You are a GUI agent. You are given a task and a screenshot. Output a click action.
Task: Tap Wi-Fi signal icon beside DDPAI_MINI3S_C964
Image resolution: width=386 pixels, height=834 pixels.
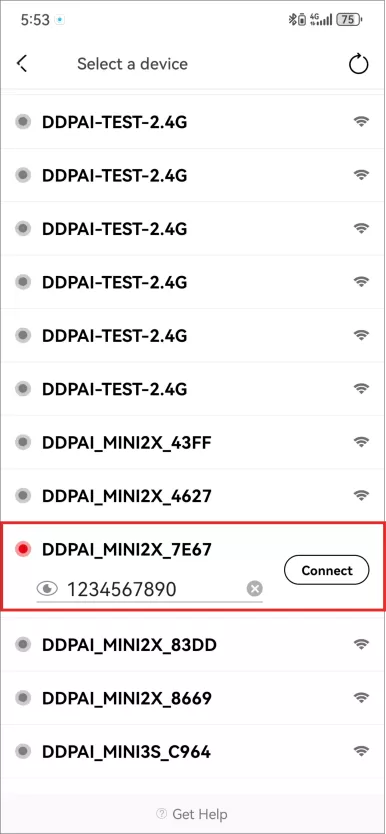pyautogui.click(x=362, y=751)
